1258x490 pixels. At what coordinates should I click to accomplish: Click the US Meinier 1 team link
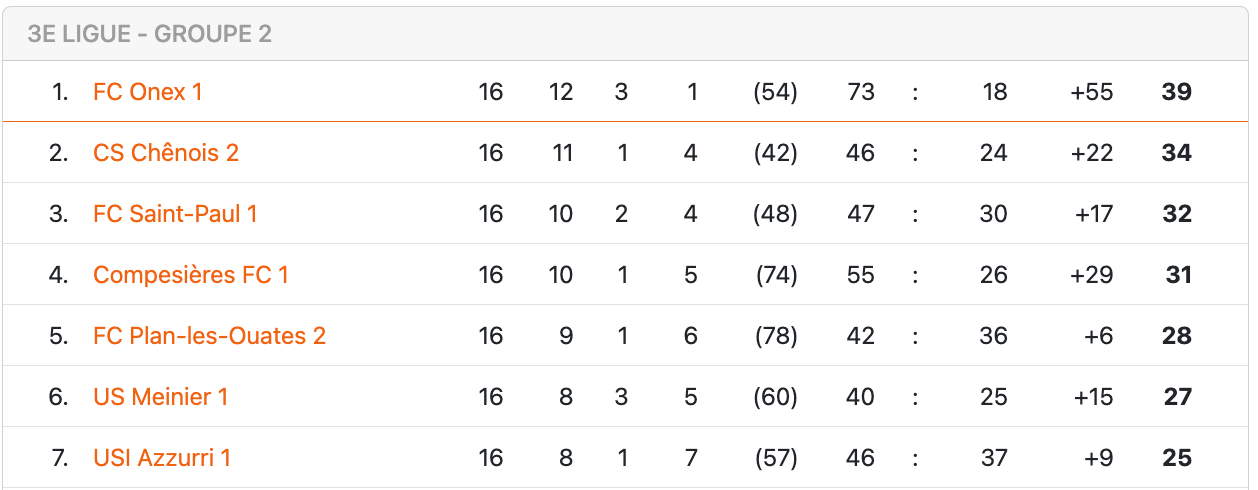pos(160,397)
